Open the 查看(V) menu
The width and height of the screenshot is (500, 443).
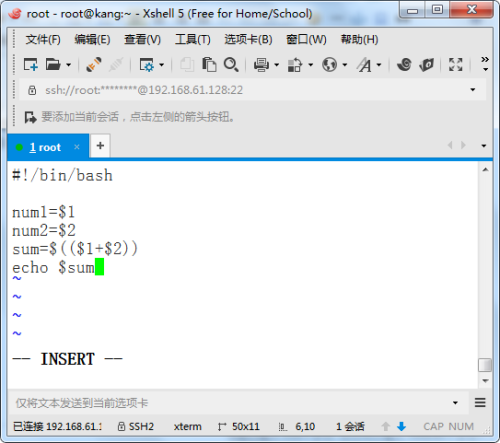coord(142,39)
